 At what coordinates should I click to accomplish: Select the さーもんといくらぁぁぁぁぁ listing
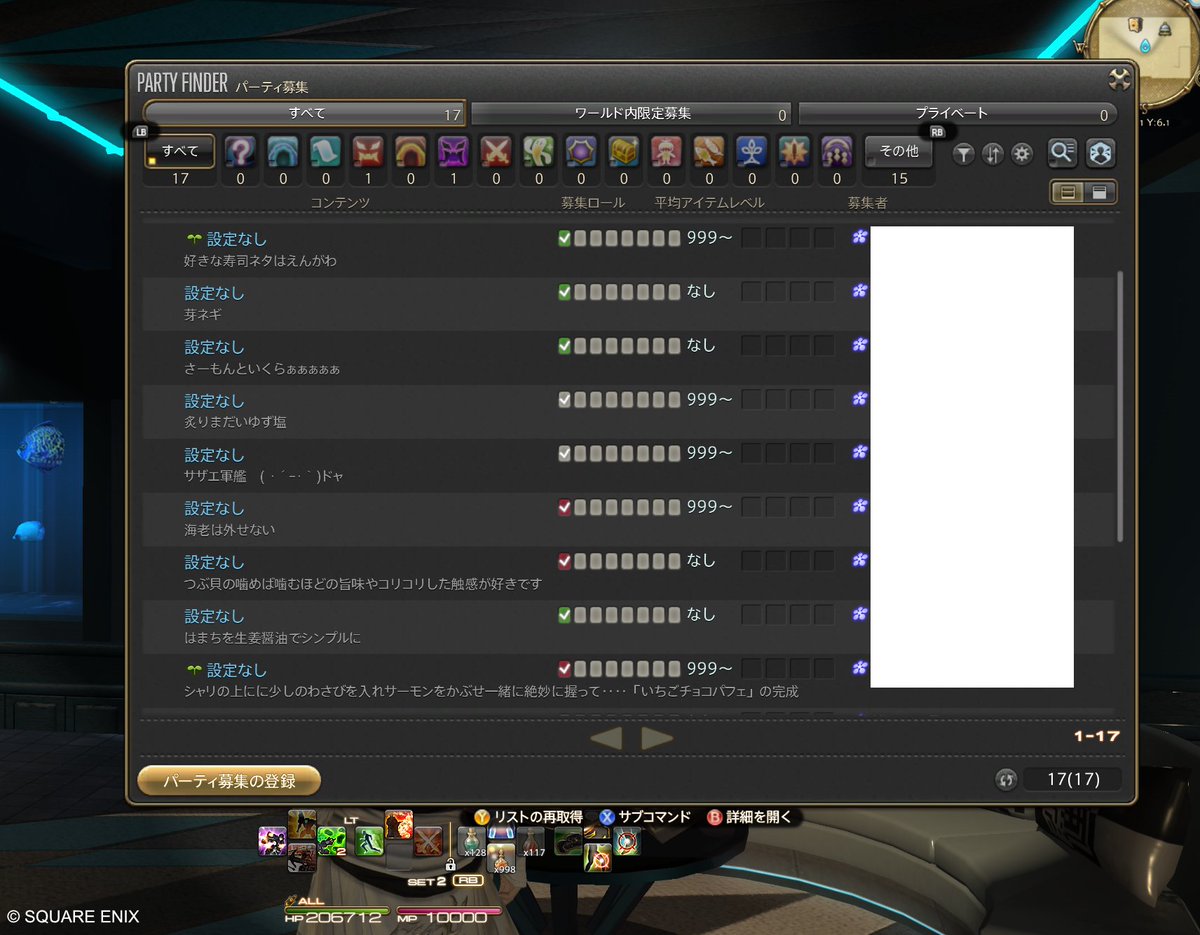(x=627, y=358)
